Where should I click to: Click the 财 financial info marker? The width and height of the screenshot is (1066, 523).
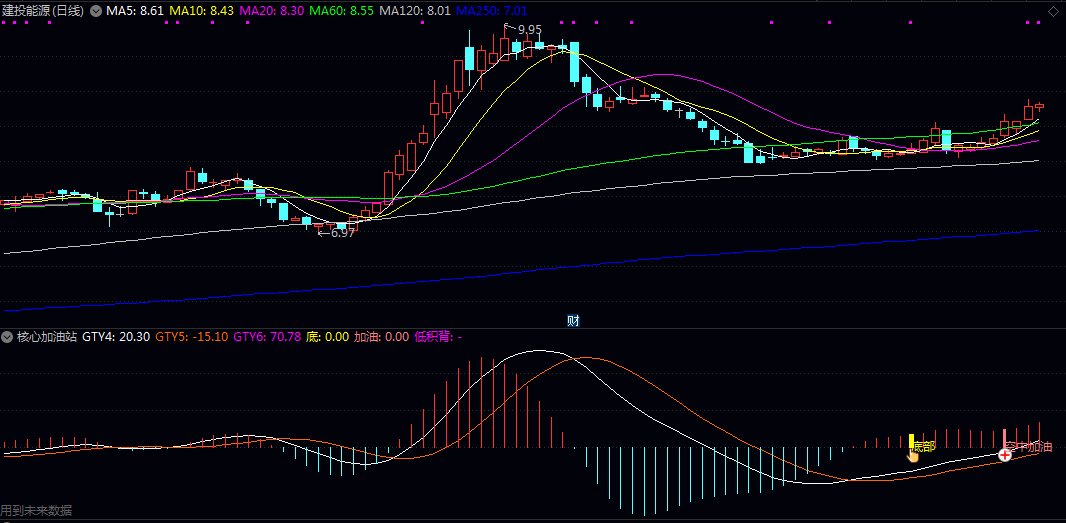click(574, 321)
